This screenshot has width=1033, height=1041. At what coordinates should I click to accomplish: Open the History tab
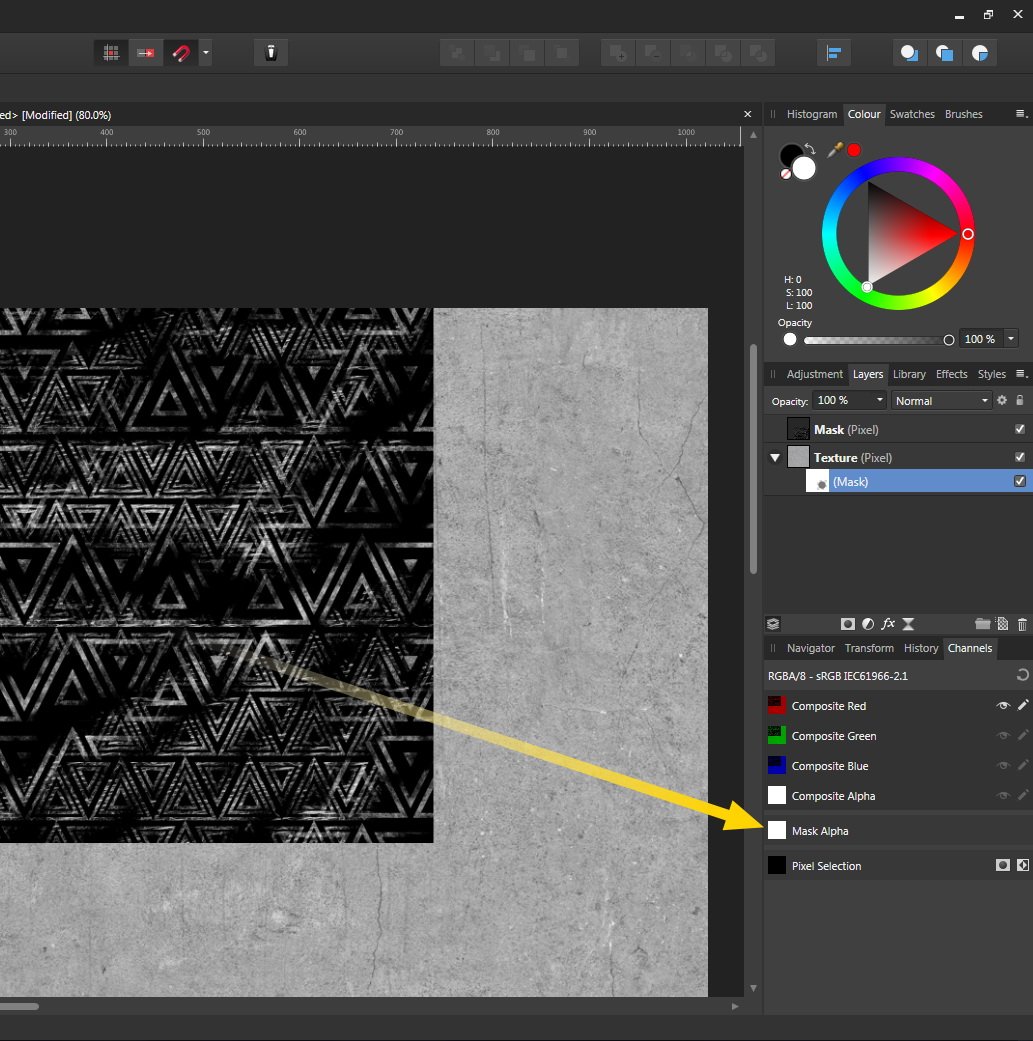(921, 648)
